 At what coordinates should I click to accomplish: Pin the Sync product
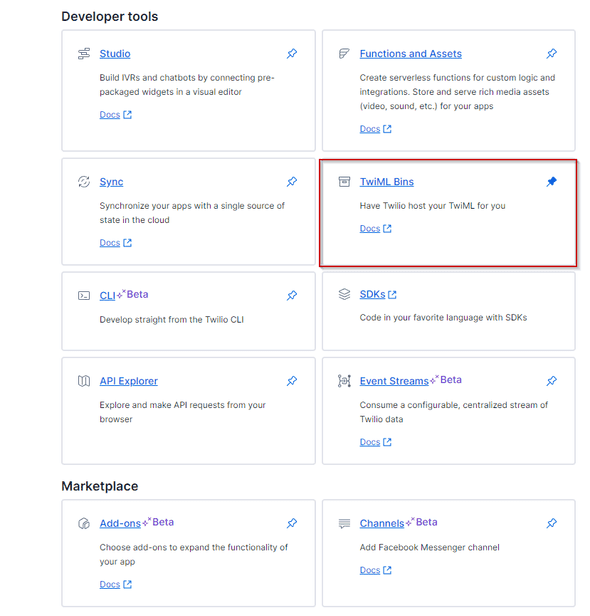(x=291, y=182)
